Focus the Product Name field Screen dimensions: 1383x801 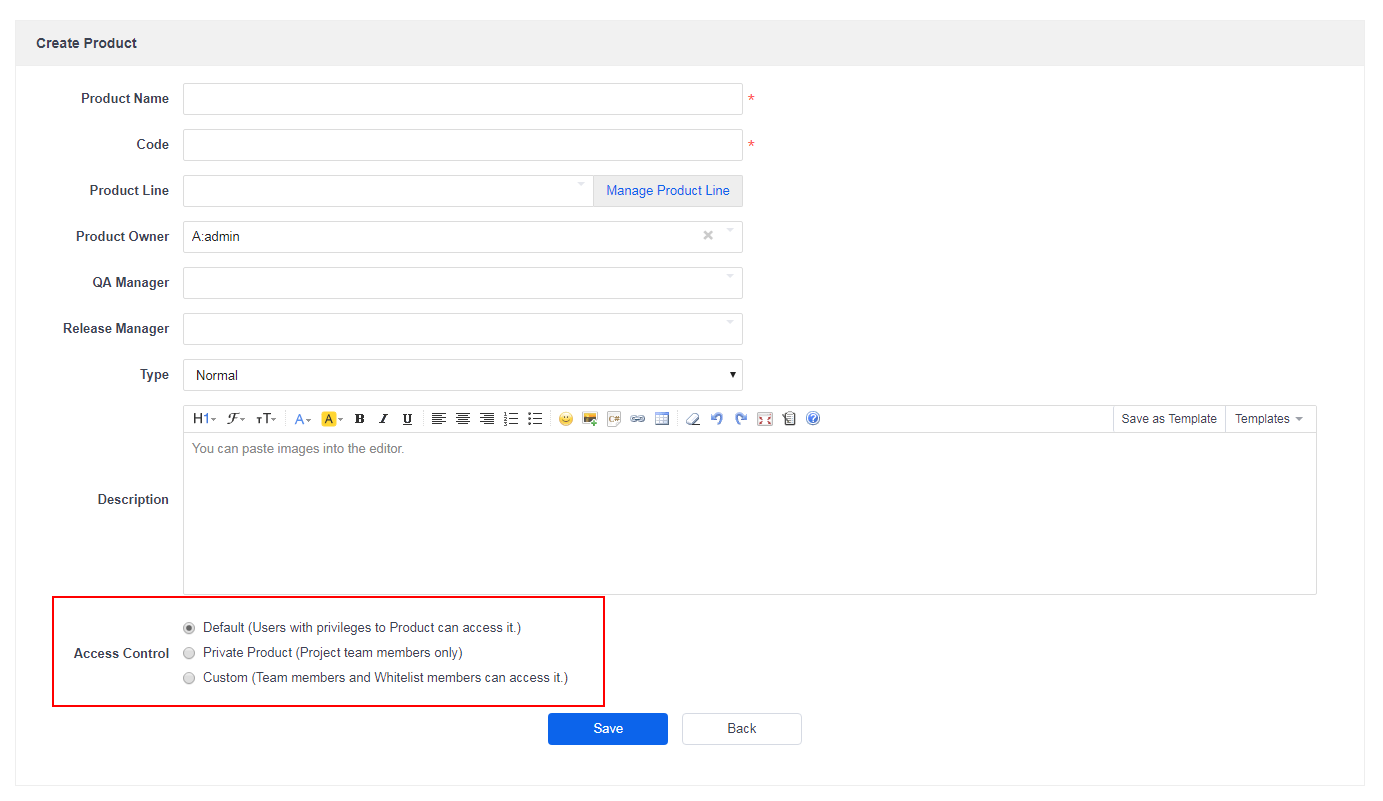pyautogui.click(x=462, y=99)
